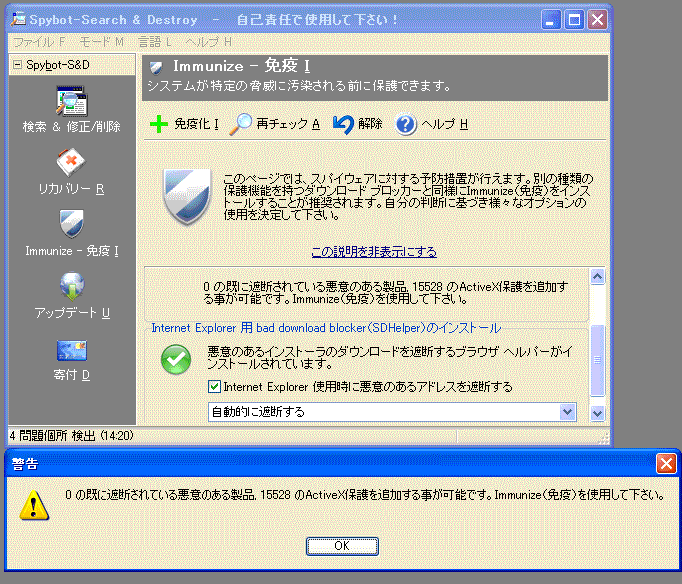
Task: Click the green checkmark SDHelper status icon
Action: [176, 359]
